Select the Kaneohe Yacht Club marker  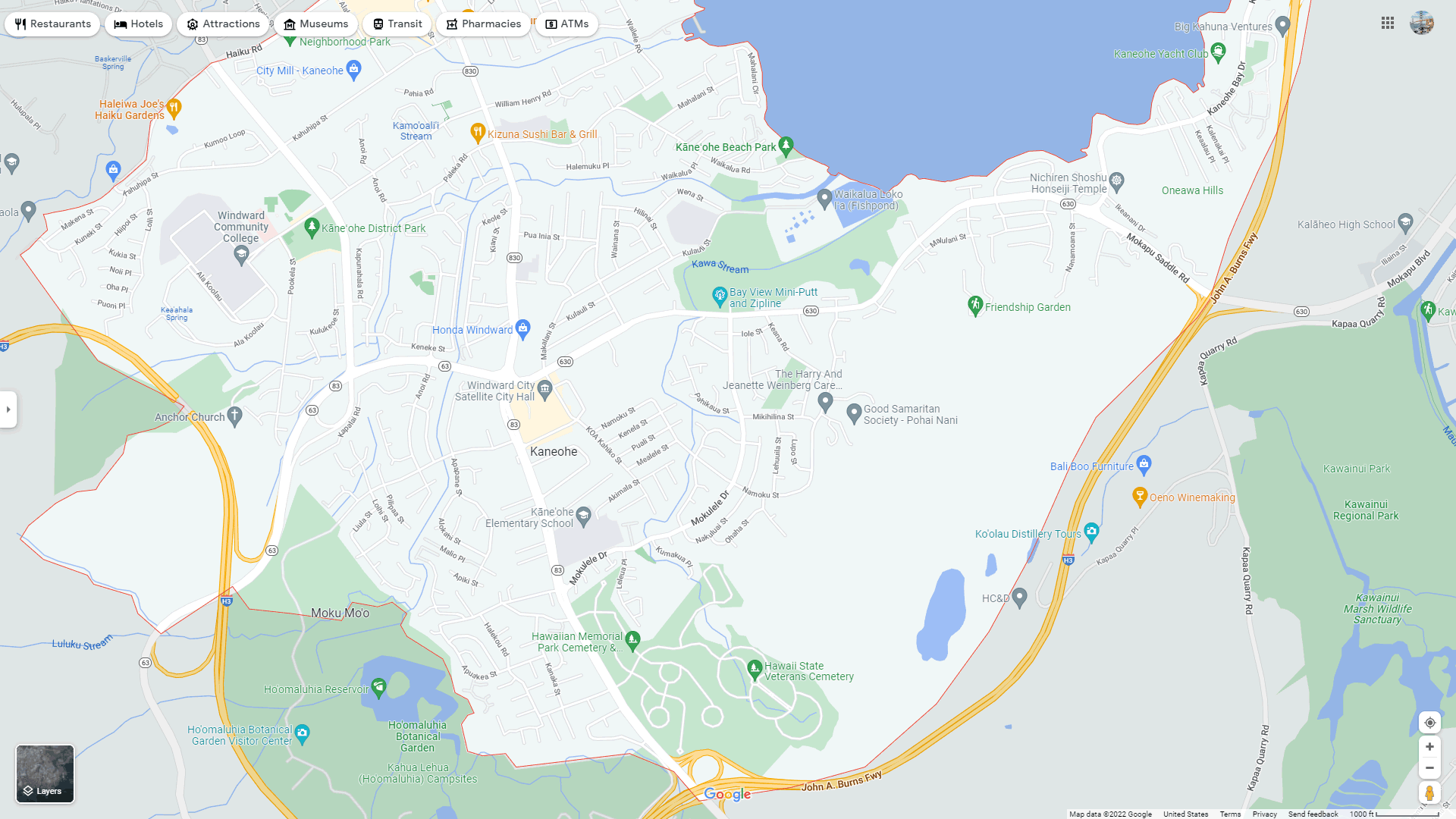[1218, 52]
